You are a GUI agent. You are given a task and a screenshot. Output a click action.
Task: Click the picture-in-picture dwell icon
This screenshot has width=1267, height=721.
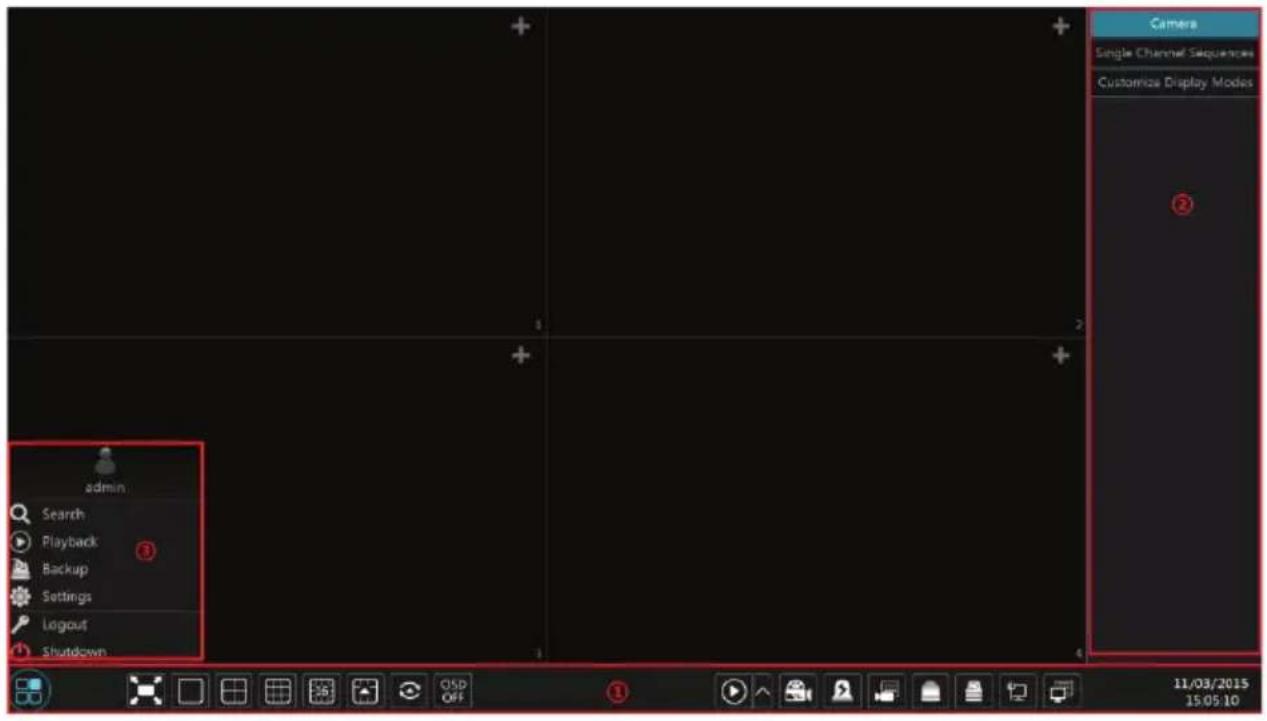click(365, 691)
